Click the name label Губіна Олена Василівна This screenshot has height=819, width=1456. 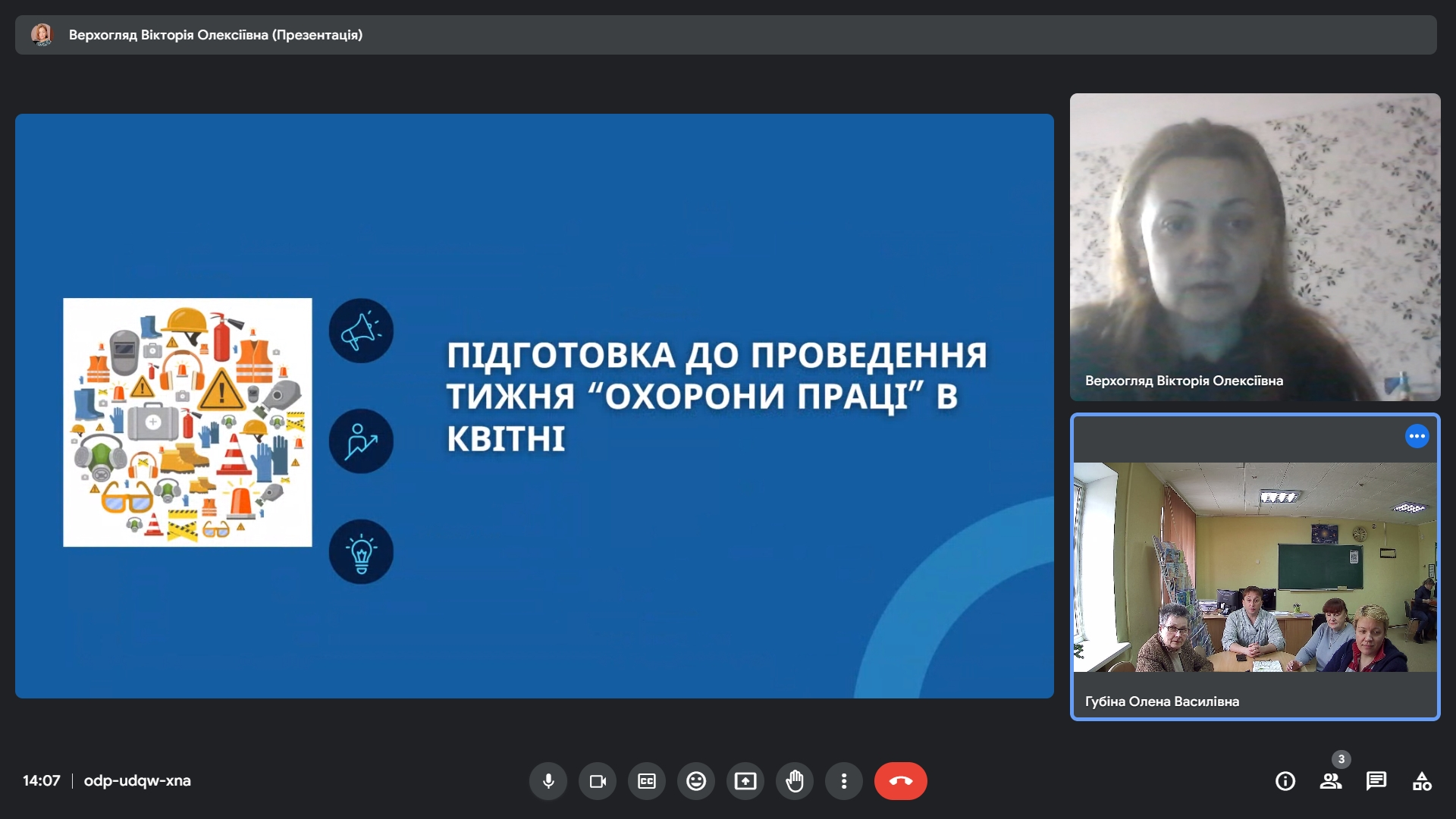1162,701
